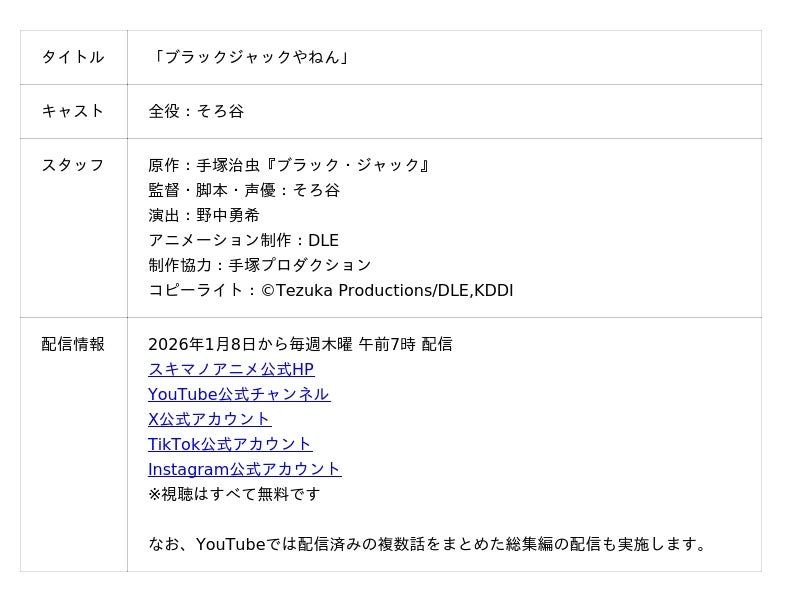Click the closing sentence about YouTube総集編
This screenshot has height=602, width=800.
[430, 544]
